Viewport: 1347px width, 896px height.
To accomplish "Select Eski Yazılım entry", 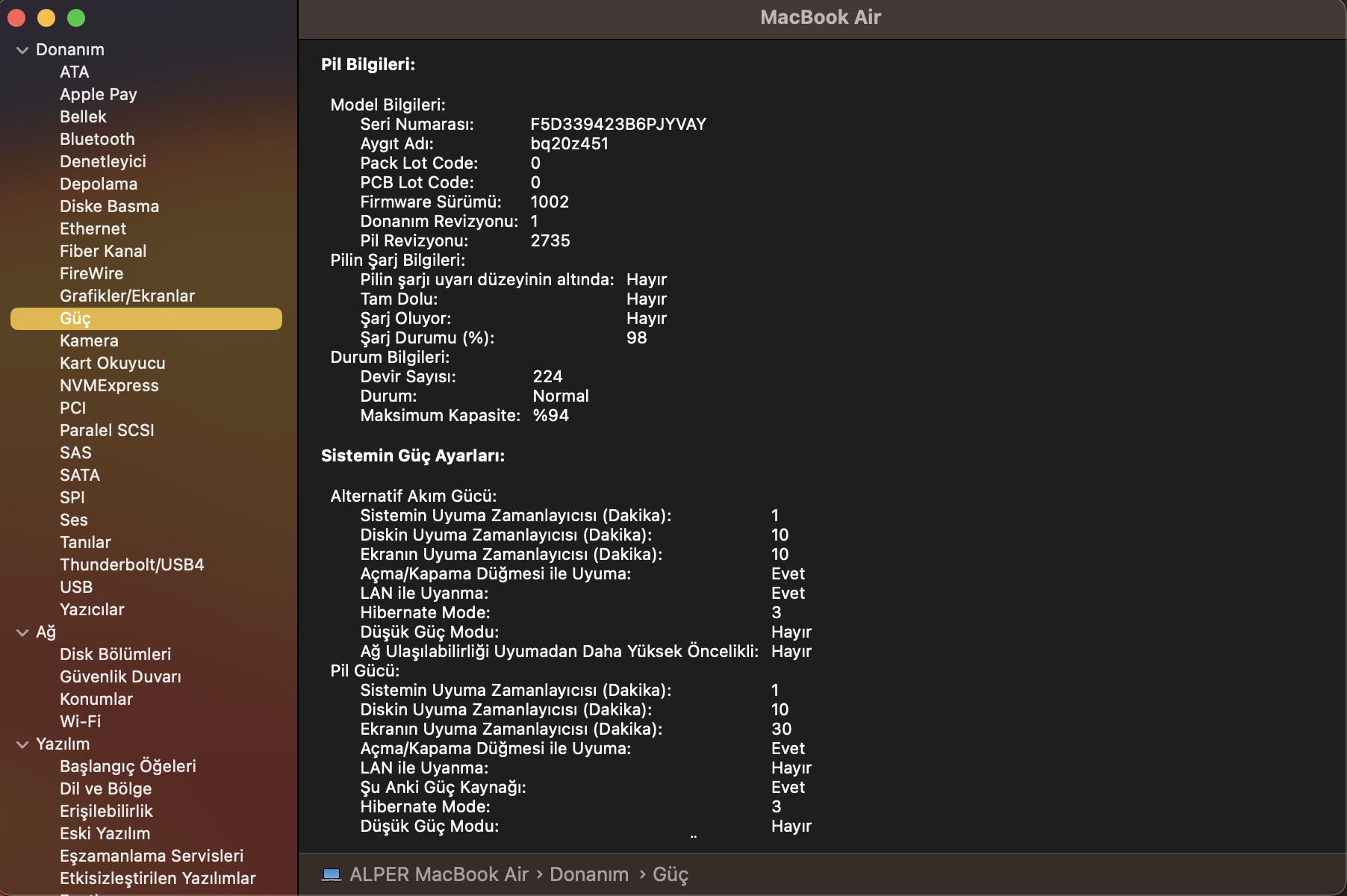I will pyautogui.click(x=105, y=834).
